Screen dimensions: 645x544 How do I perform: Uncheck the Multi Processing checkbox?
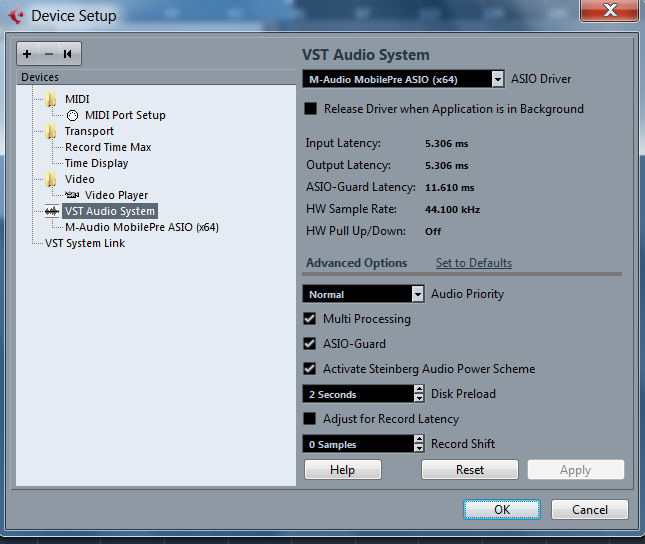click(310, 319)
